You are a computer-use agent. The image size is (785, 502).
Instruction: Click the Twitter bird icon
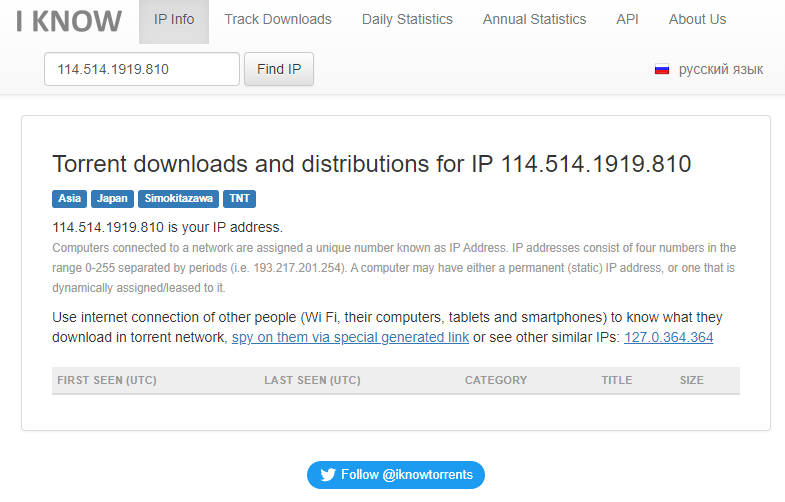tap(328, 474)
